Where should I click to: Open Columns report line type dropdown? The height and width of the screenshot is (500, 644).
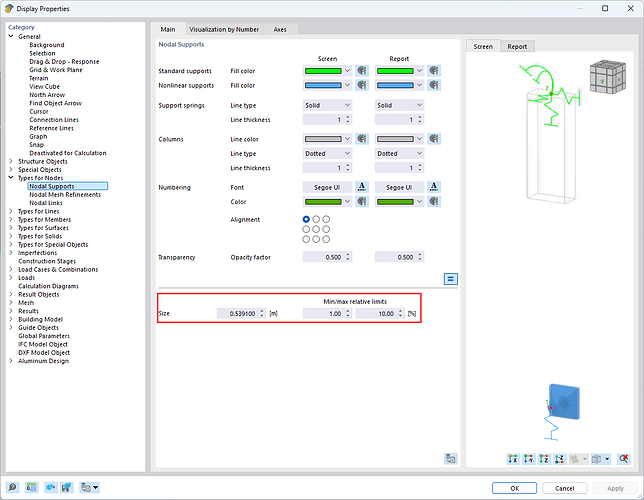401,153
